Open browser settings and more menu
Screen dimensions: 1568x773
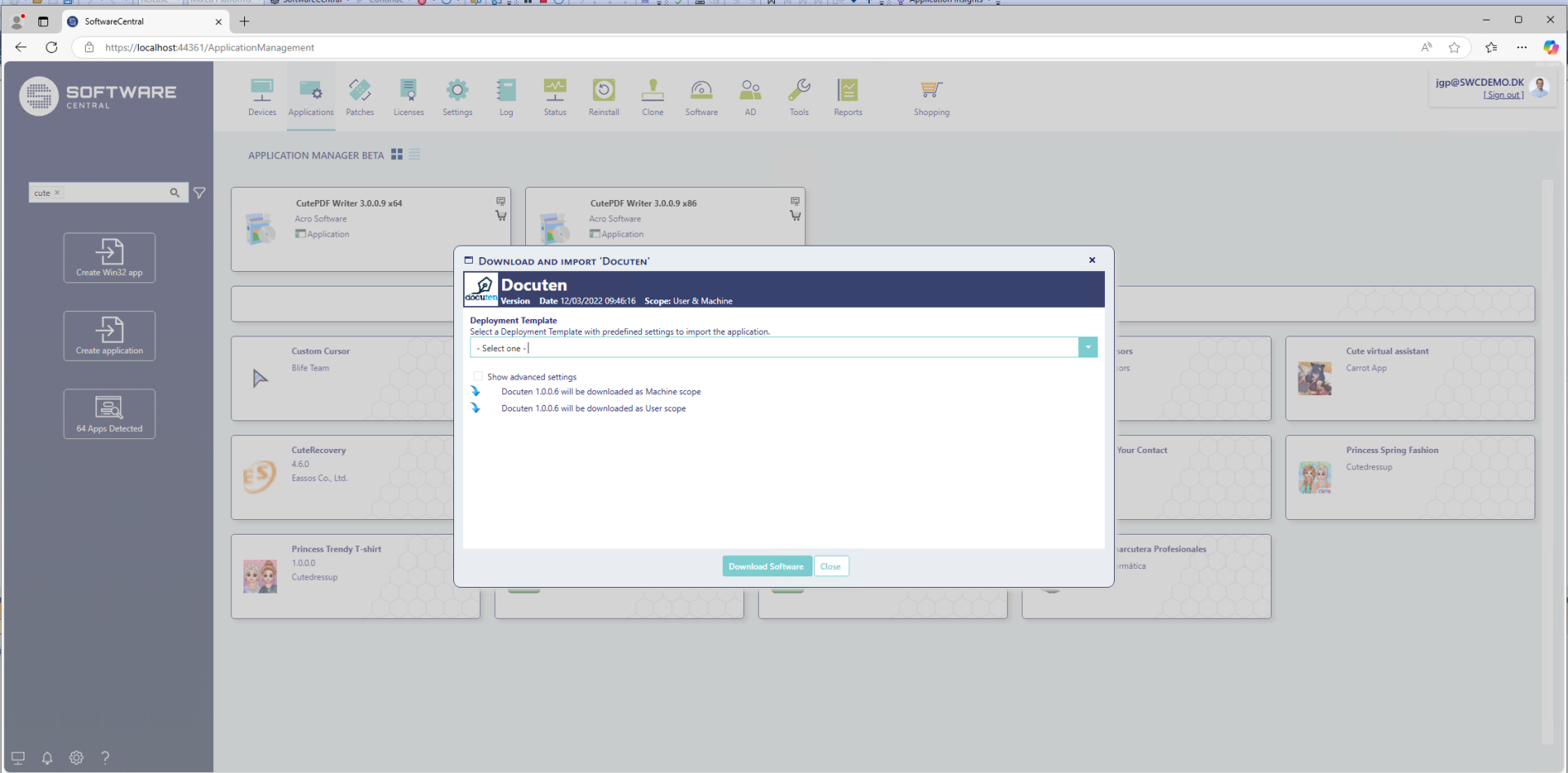pyautogui.click(x=1521, y=47)
